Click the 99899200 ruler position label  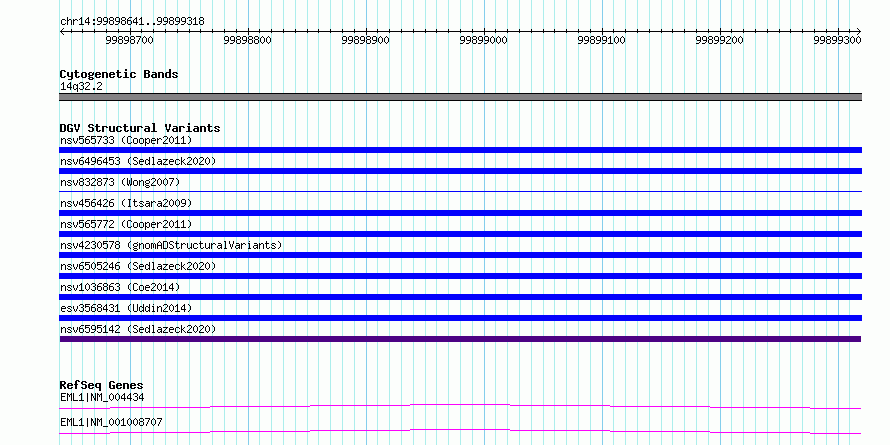coord(720,40)
